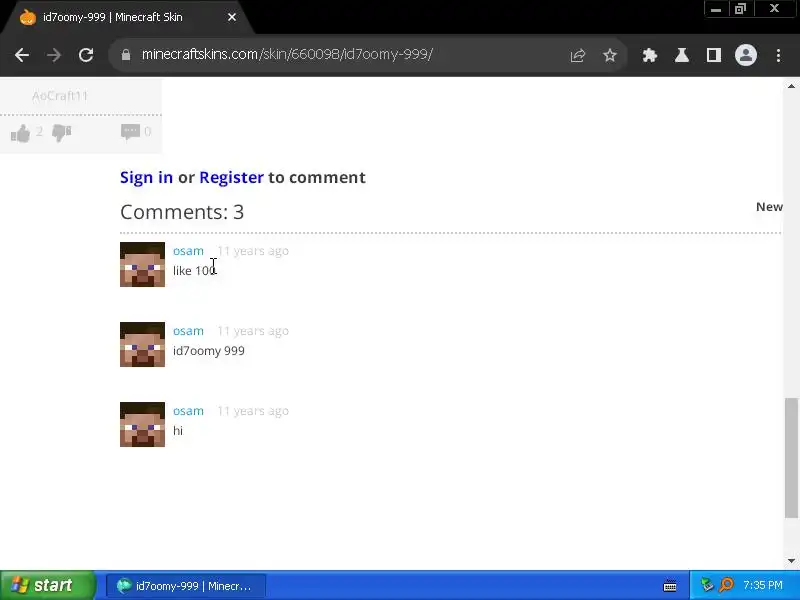Open osam profile on 'hi' comment
The height and width of the screenshot is (600, 800).
188,411
